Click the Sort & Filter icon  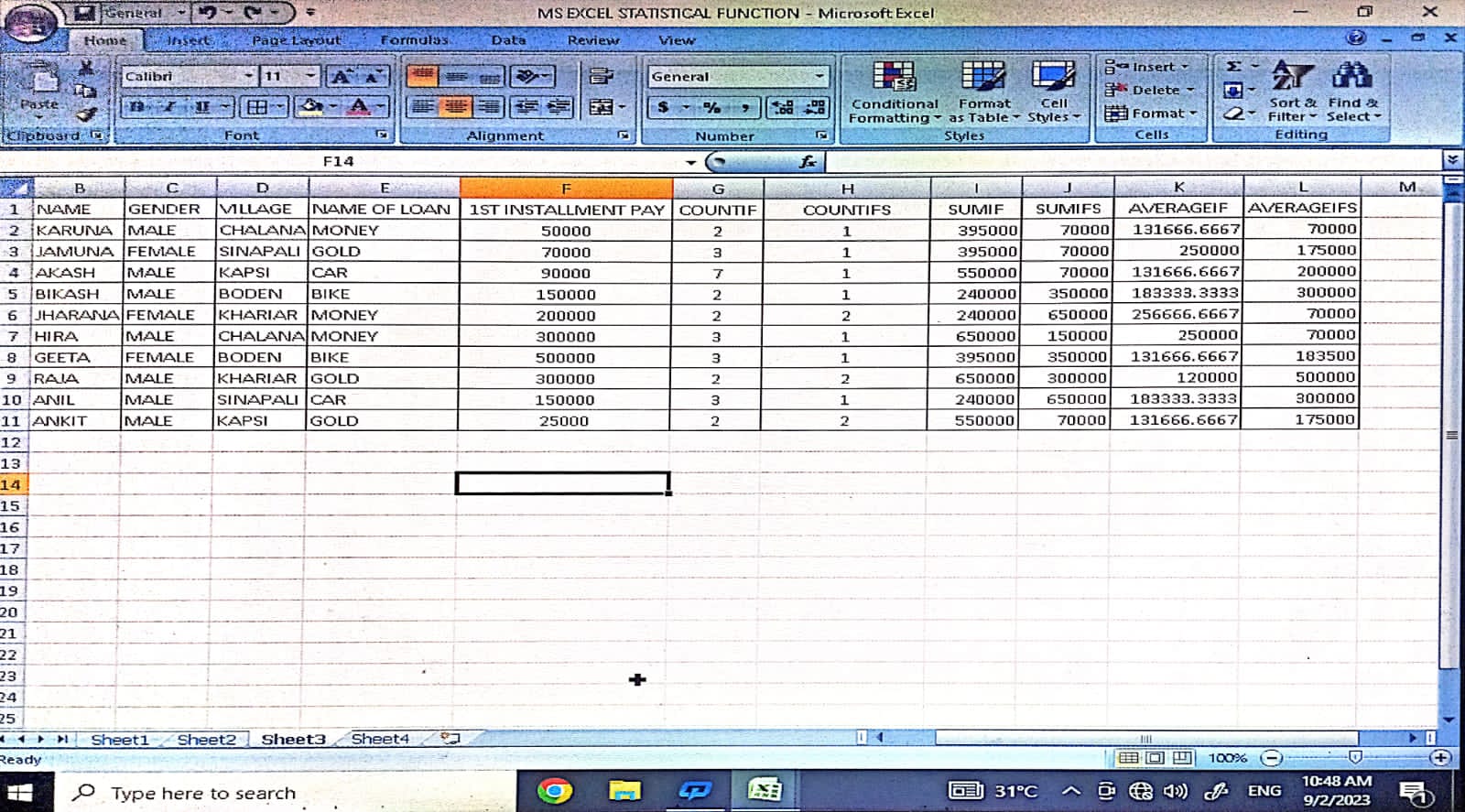(1291, 78)
